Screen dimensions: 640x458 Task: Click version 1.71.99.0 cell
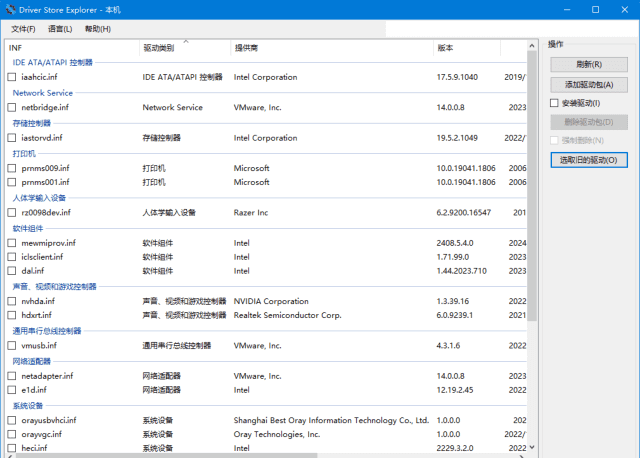[453, 257]
